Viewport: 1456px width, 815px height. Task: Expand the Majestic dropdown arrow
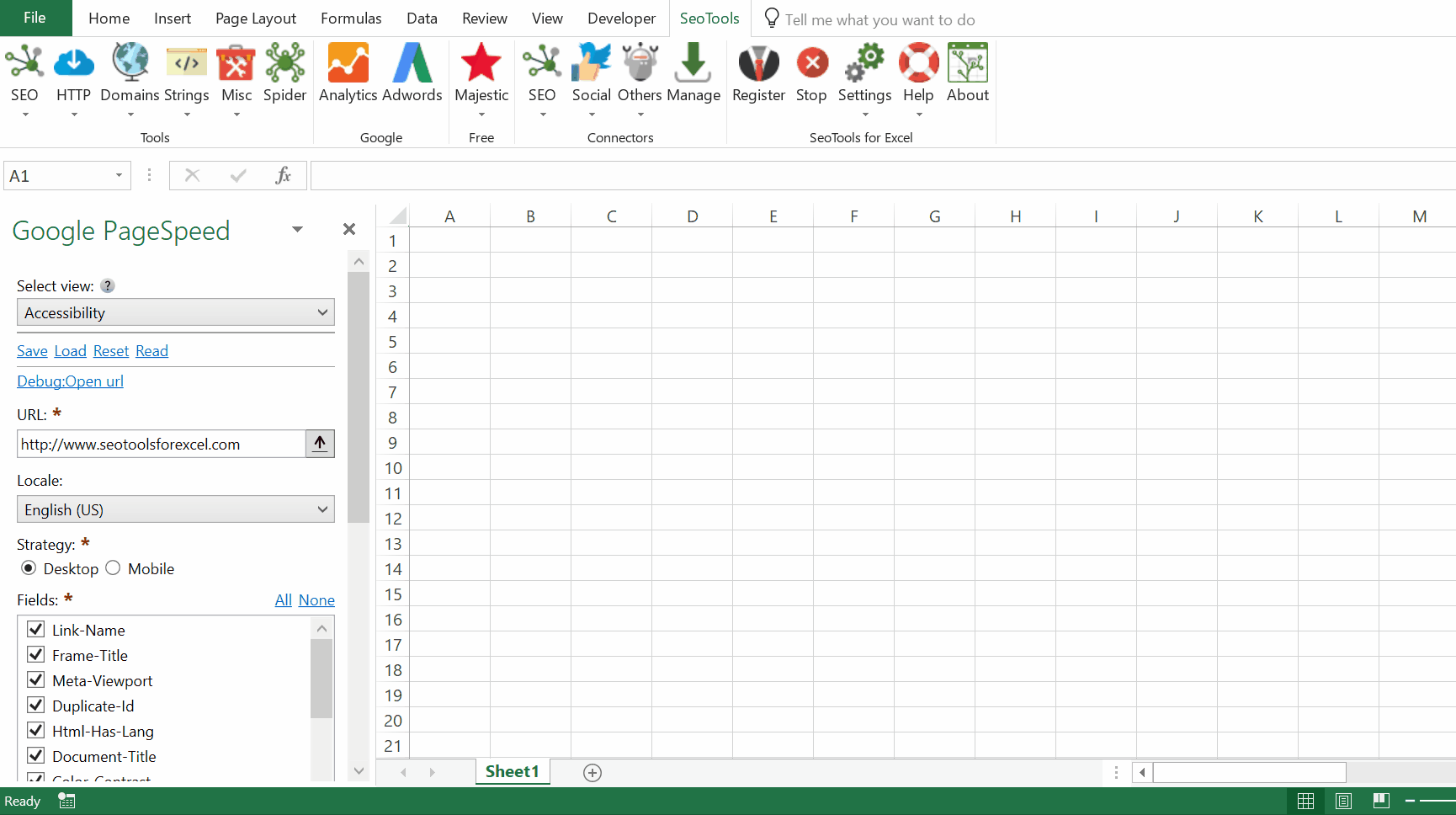click(x=481, y=115)
